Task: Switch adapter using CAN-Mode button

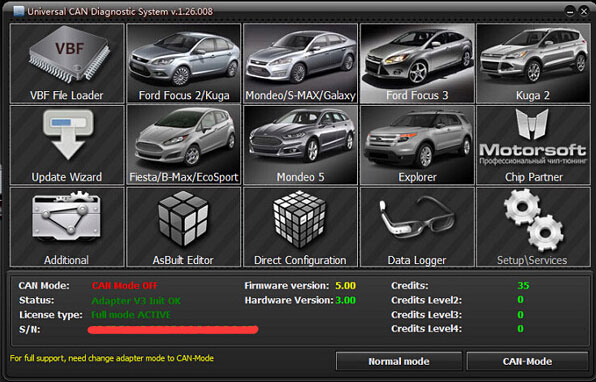Action: (x=527, y=361)
